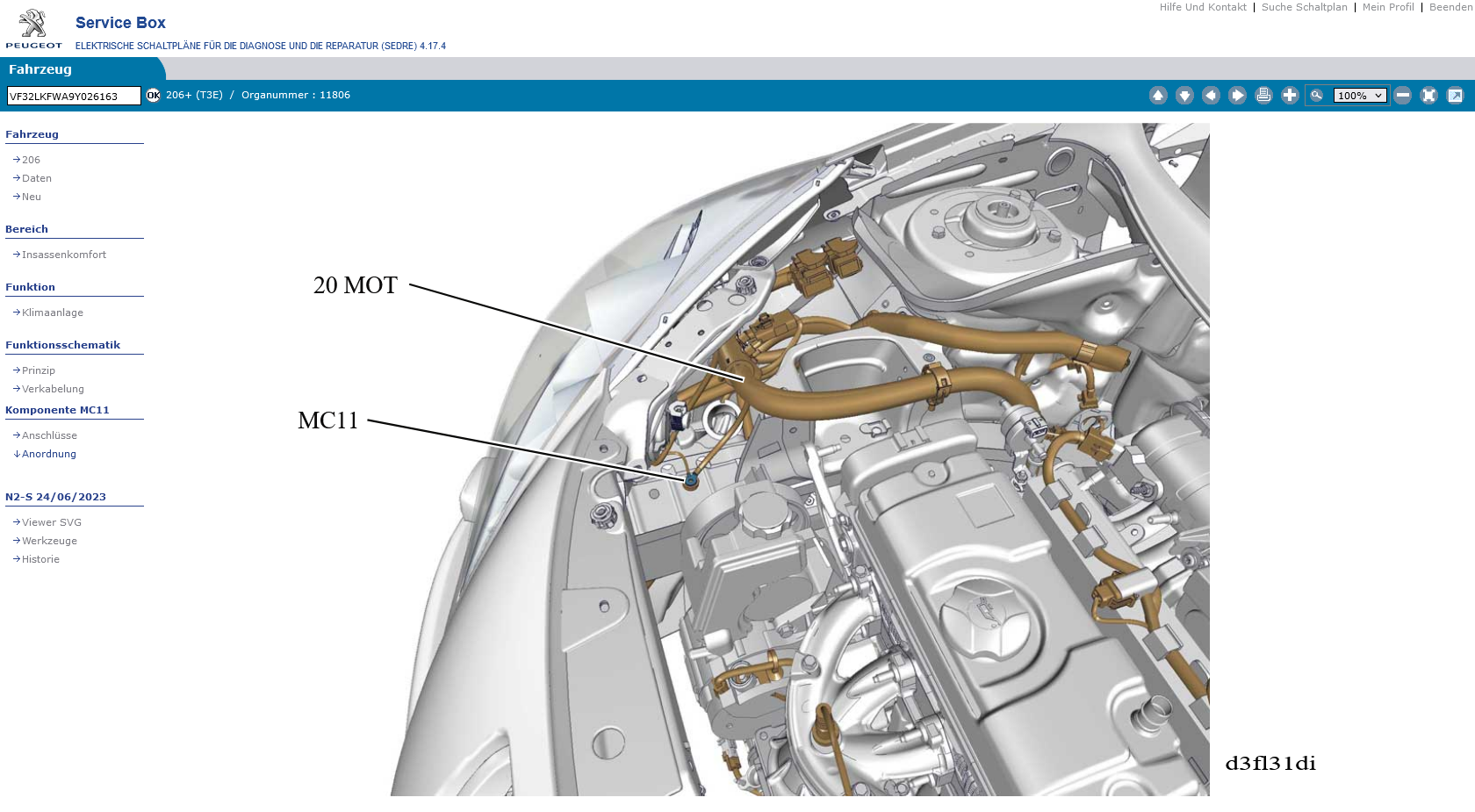1475x812 pixels.
Task: Fit diagram to screen icon
Action: click(1428, 96)
